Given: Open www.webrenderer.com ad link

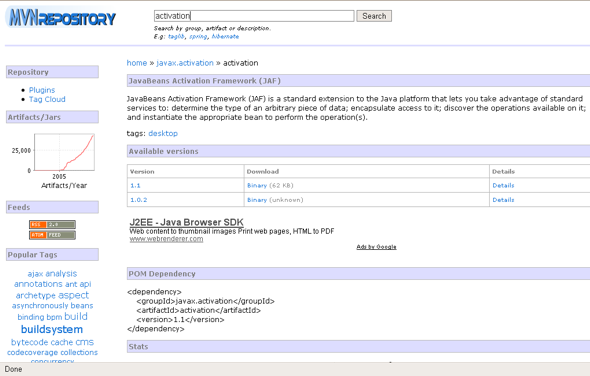Looking at the screenshot, I should click(166, 239).
